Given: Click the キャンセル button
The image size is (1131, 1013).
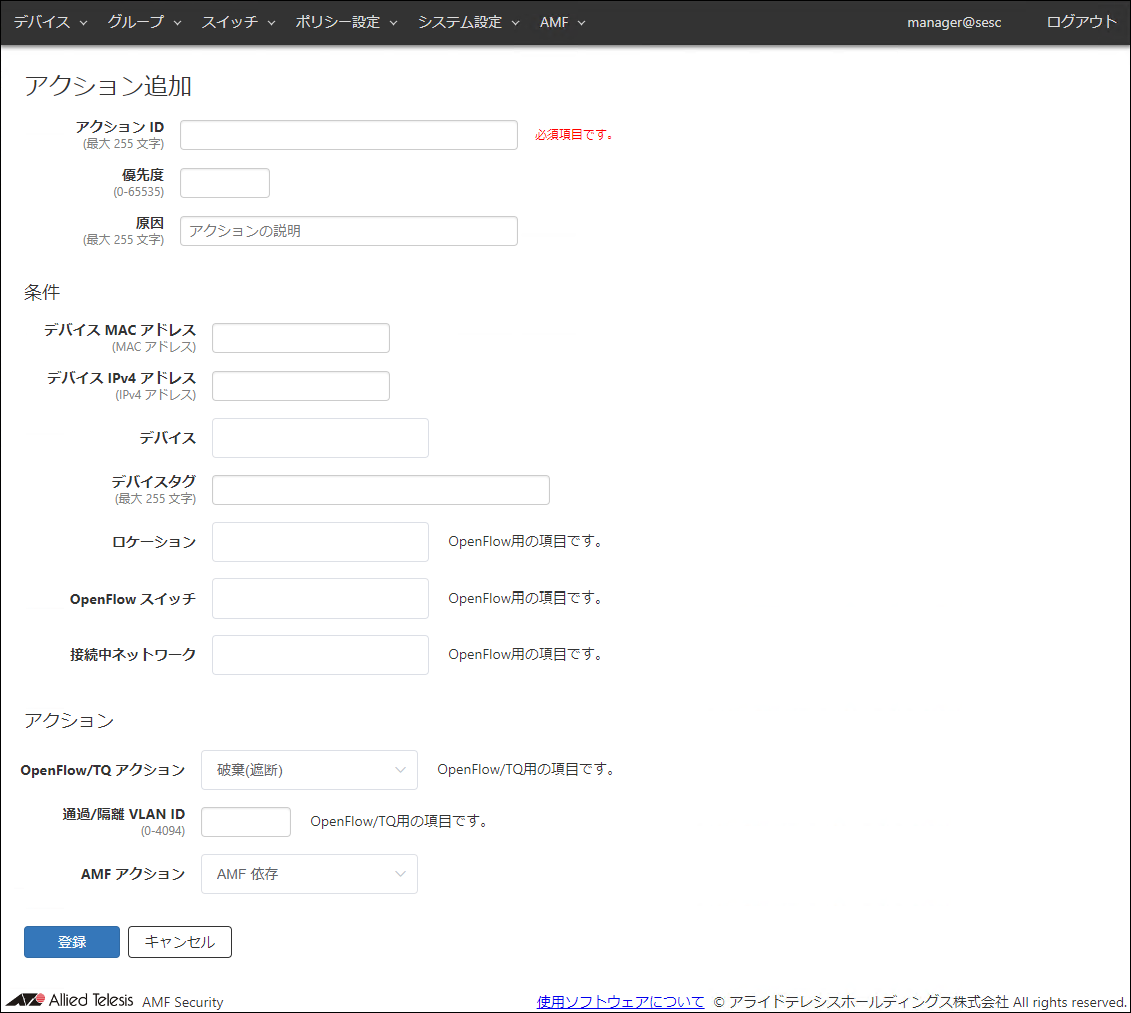Looking at the screenshot, I should coord(180,942).
